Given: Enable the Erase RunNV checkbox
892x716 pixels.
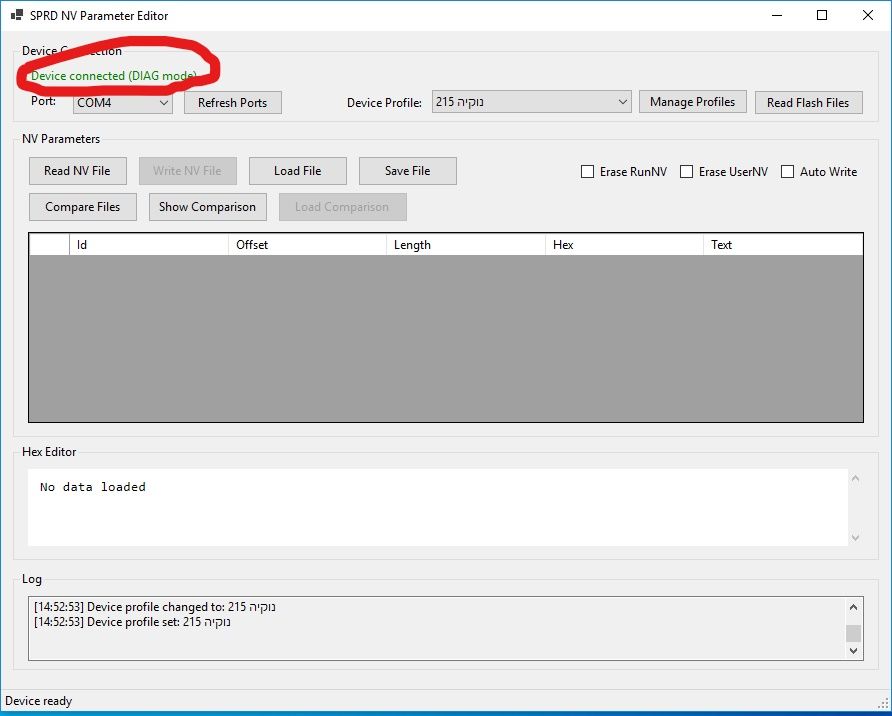Looking at the screenshot, I should 588,172.
